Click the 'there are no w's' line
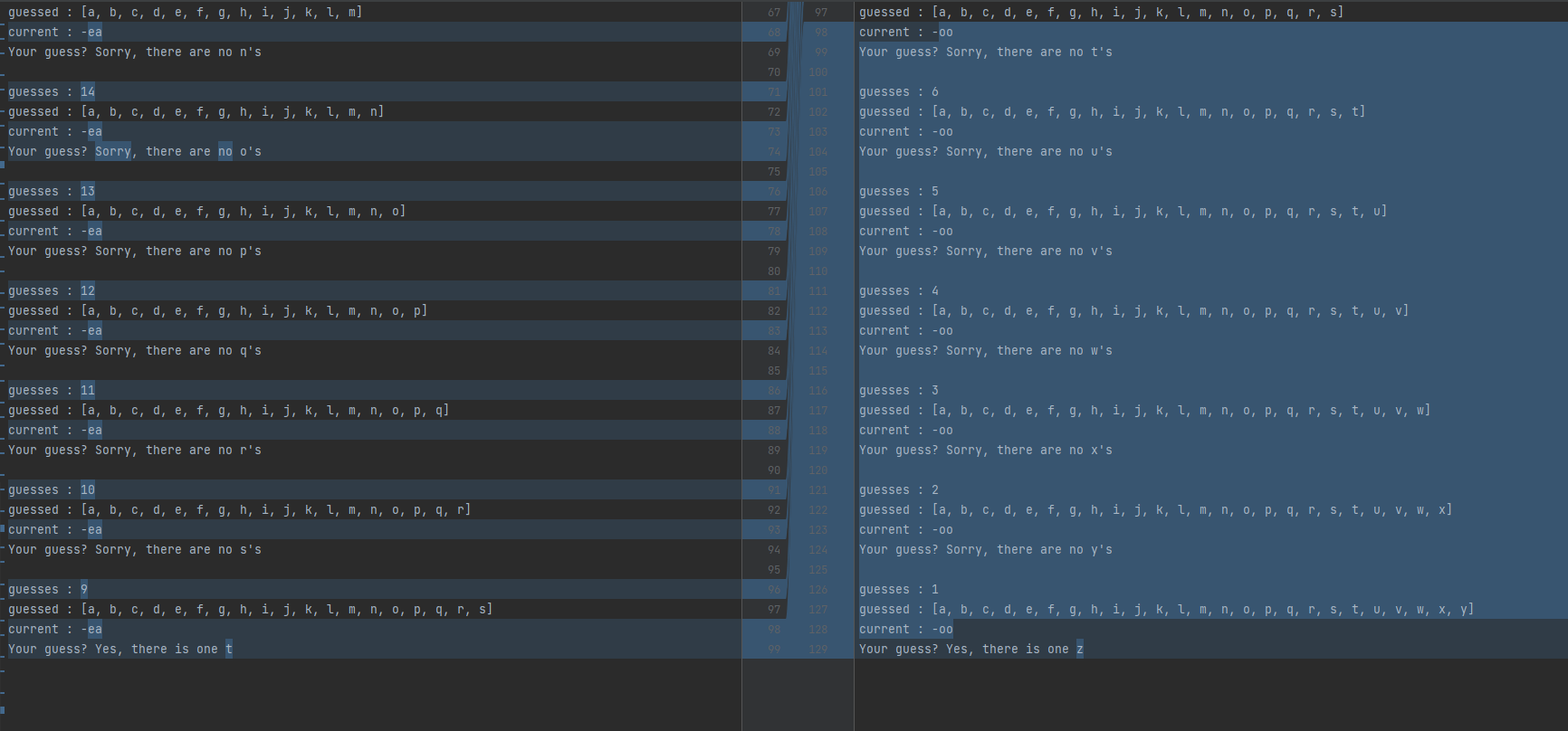 (x=1054, y=351)
